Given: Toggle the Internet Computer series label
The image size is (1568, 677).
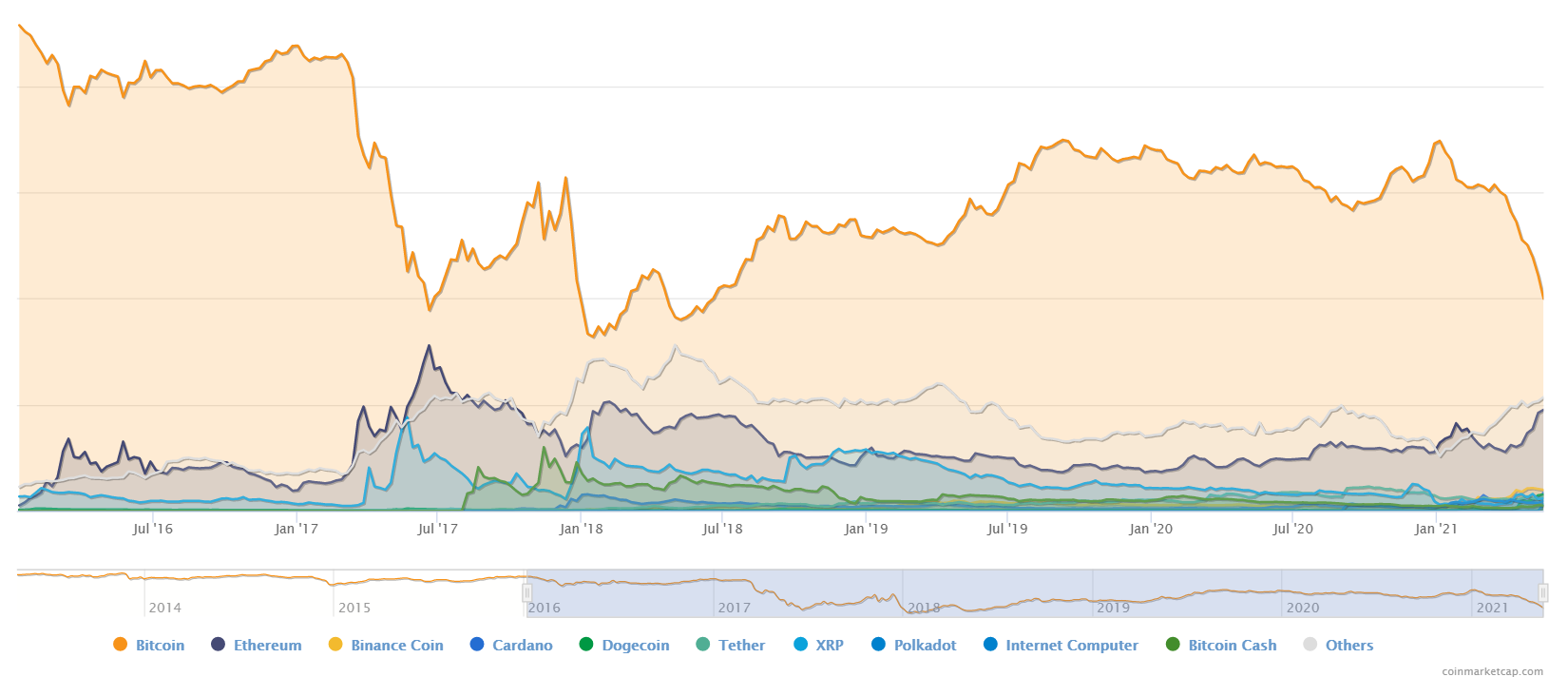Looking at the screenshot, I should point(1071,645).
